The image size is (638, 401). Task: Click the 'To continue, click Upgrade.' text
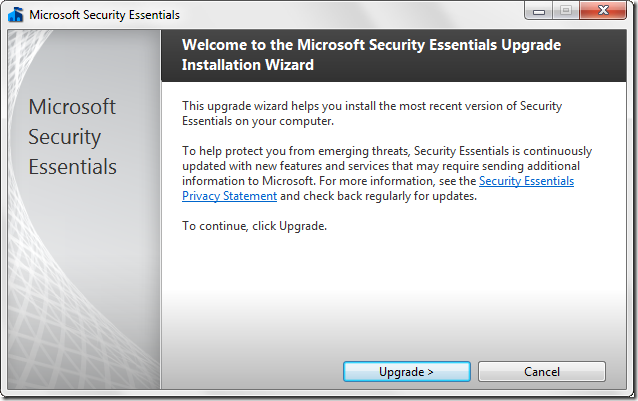254,226
